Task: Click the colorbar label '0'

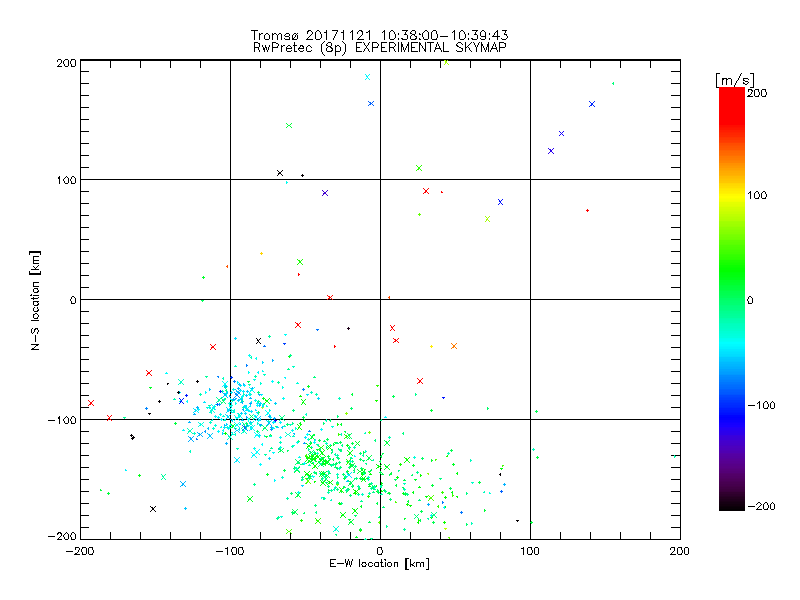Action: pos(750,300)
